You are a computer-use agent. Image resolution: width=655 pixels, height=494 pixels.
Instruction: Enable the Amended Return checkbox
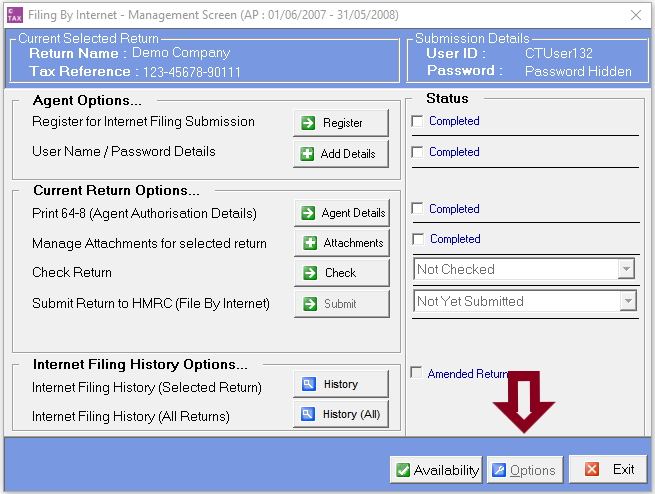(416, 372)
